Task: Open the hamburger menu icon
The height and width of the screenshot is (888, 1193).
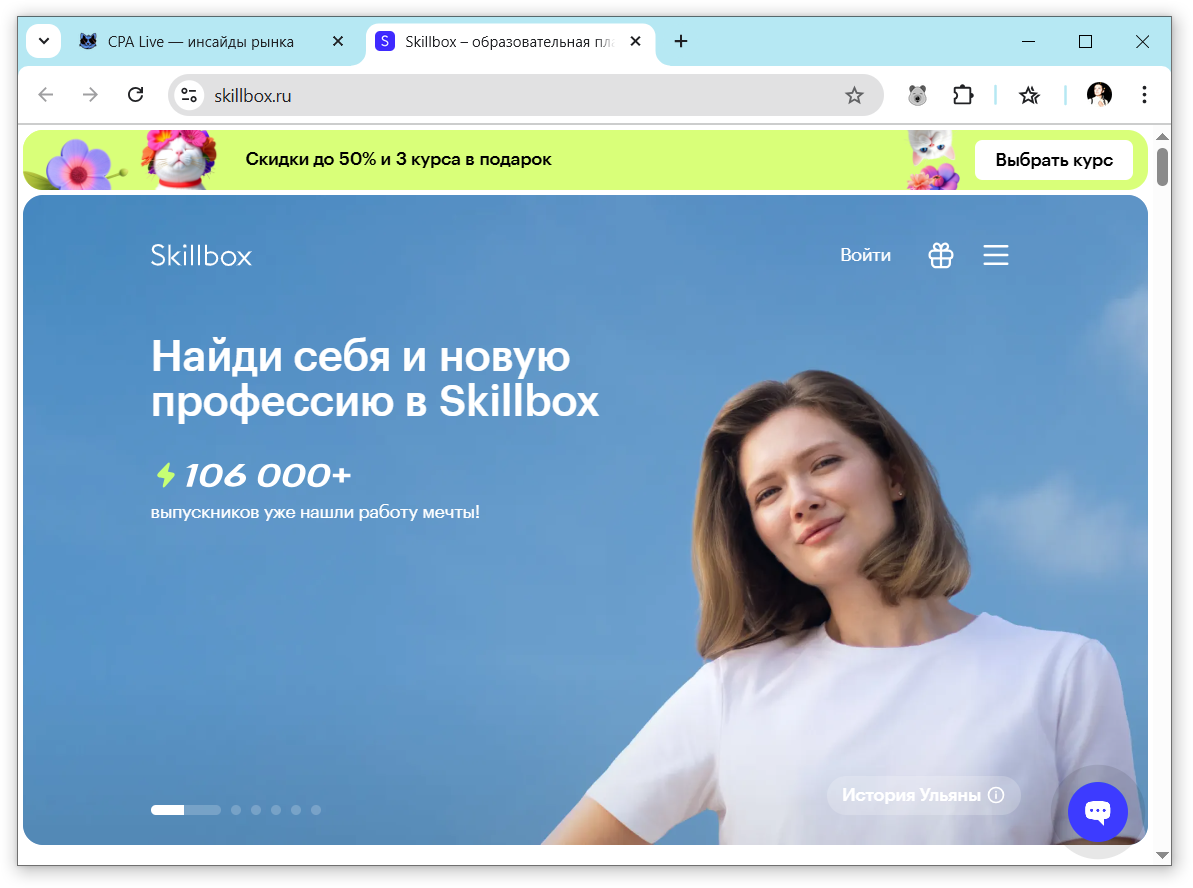Action: coord(995,255)
